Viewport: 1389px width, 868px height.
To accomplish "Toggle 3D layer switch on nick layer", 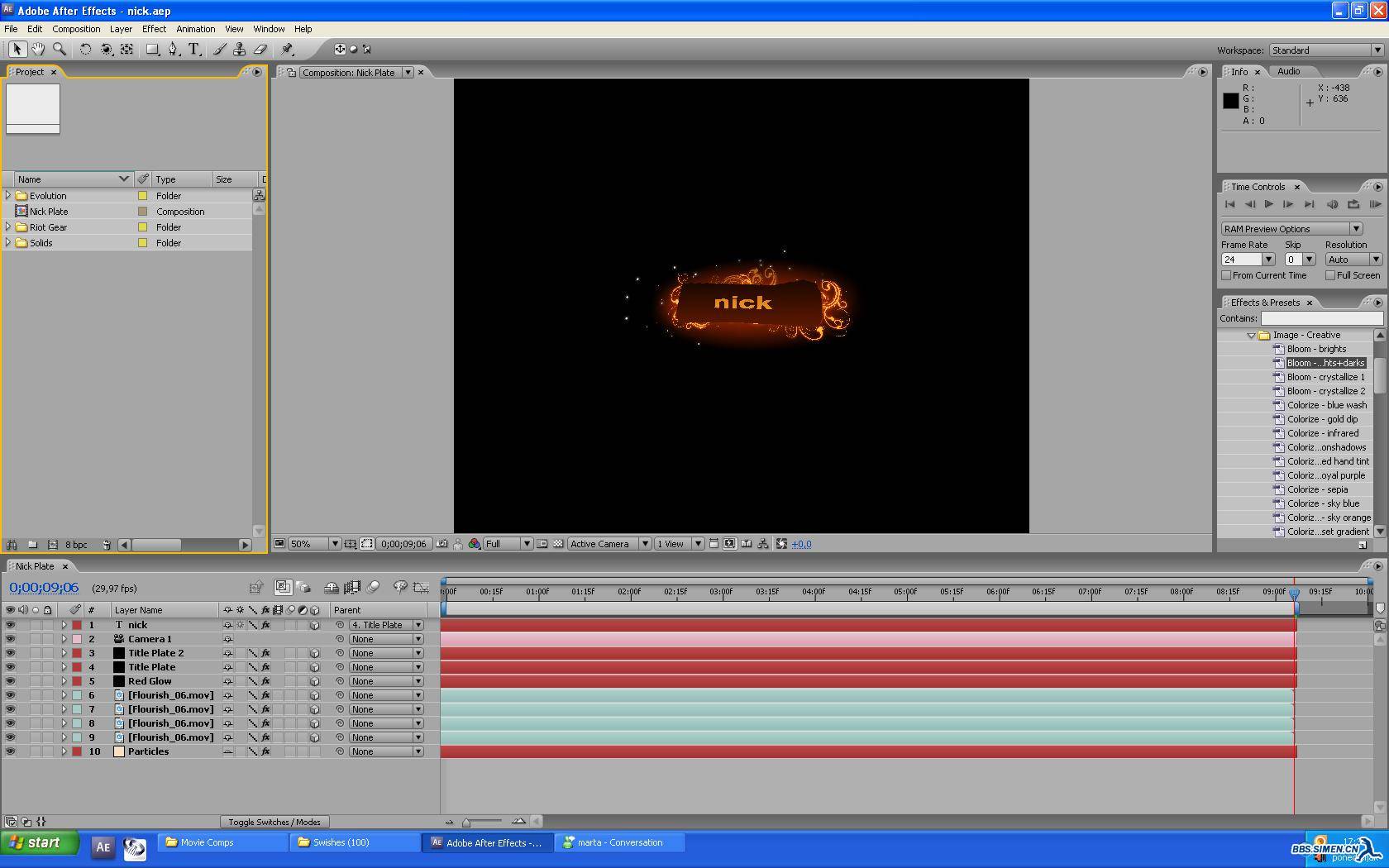I will coord(314,625).
